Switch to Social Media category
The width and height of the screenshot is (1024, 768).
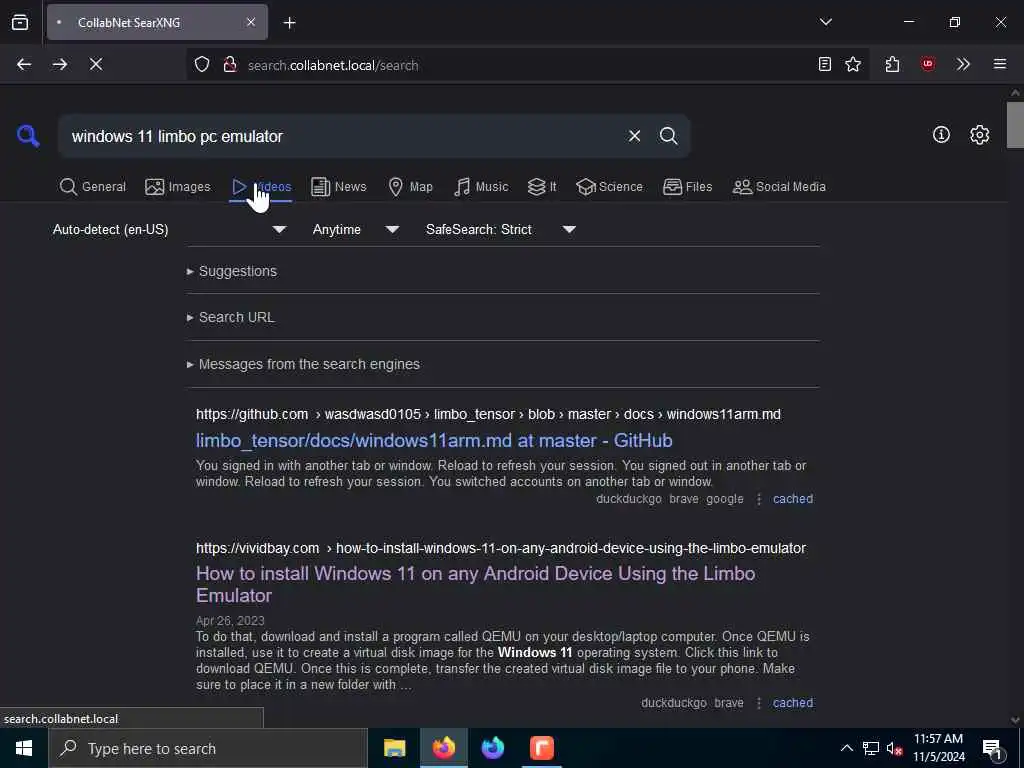[779, 187]
